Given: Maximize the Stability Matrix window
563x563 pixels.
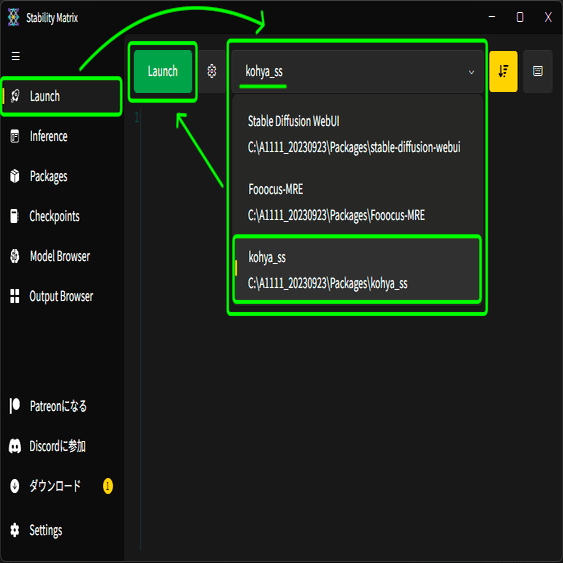Looking at the screenshot, I should (x=520, y=17).
